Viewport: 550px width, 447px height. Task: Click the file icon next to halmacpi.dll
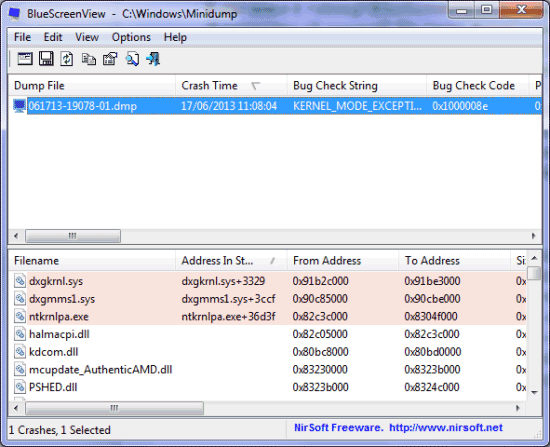(20, 334)
